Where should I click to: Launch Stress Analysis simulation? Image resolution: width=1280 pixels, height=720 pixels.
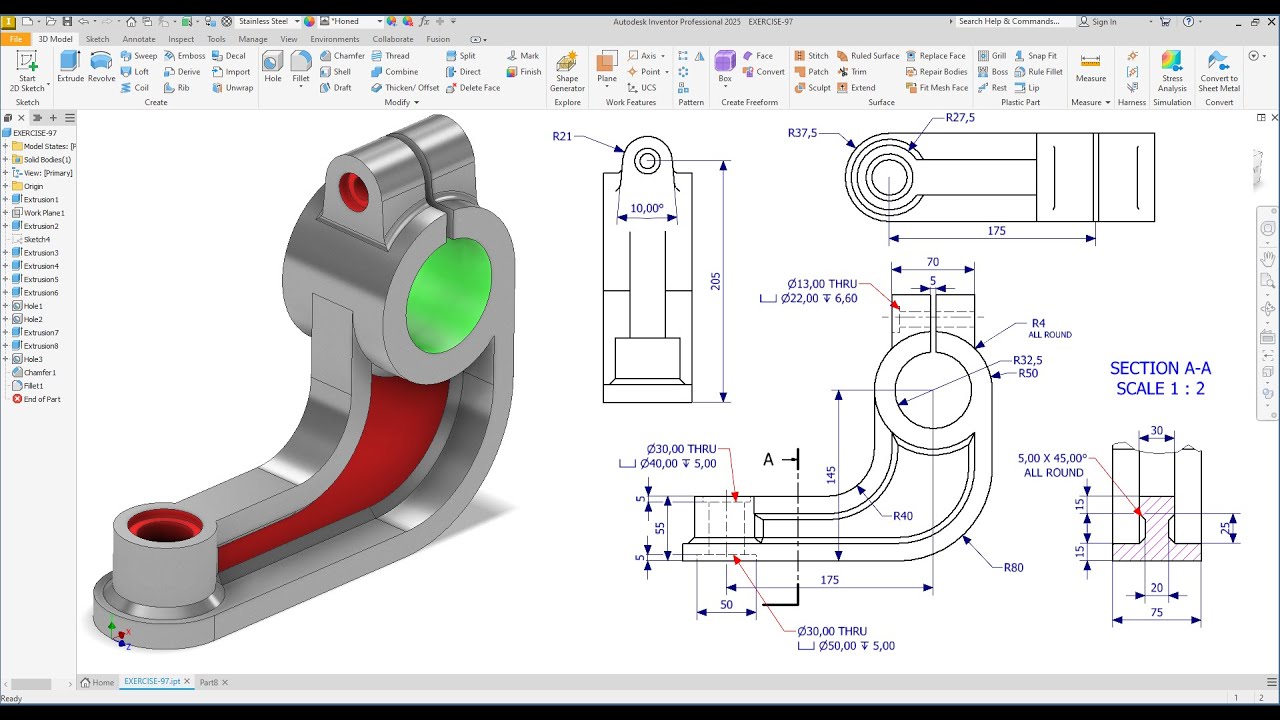pyautogui.click(x=1172, y=72)
